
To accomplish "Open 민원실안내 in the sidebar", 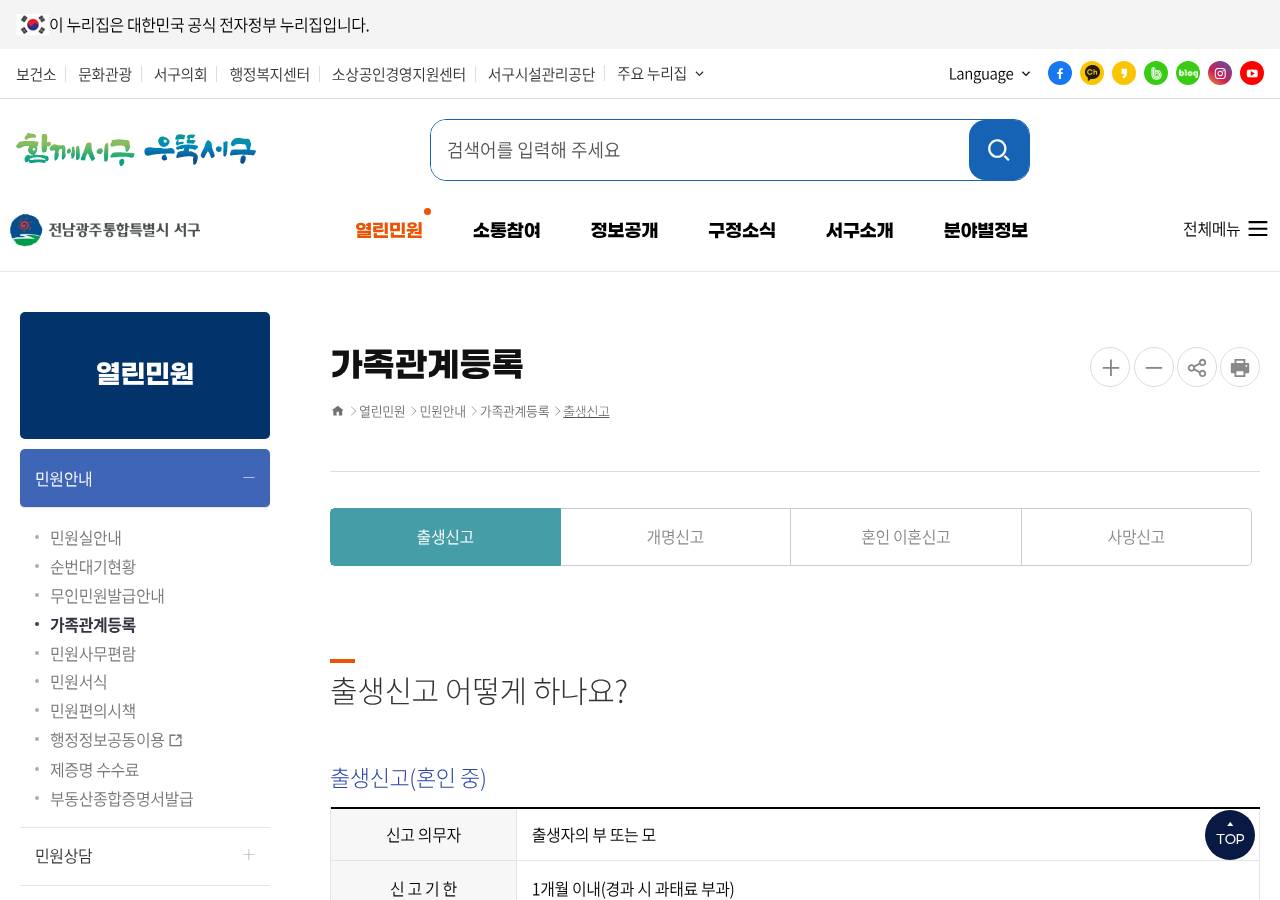I will click(86, 538).
